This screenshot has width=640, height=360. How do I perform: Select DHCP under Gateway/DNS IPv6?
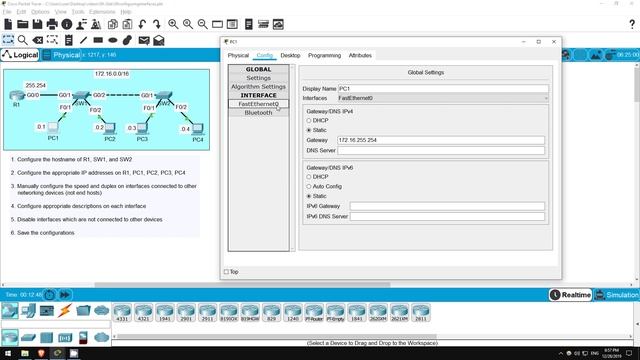click(309, 177)
